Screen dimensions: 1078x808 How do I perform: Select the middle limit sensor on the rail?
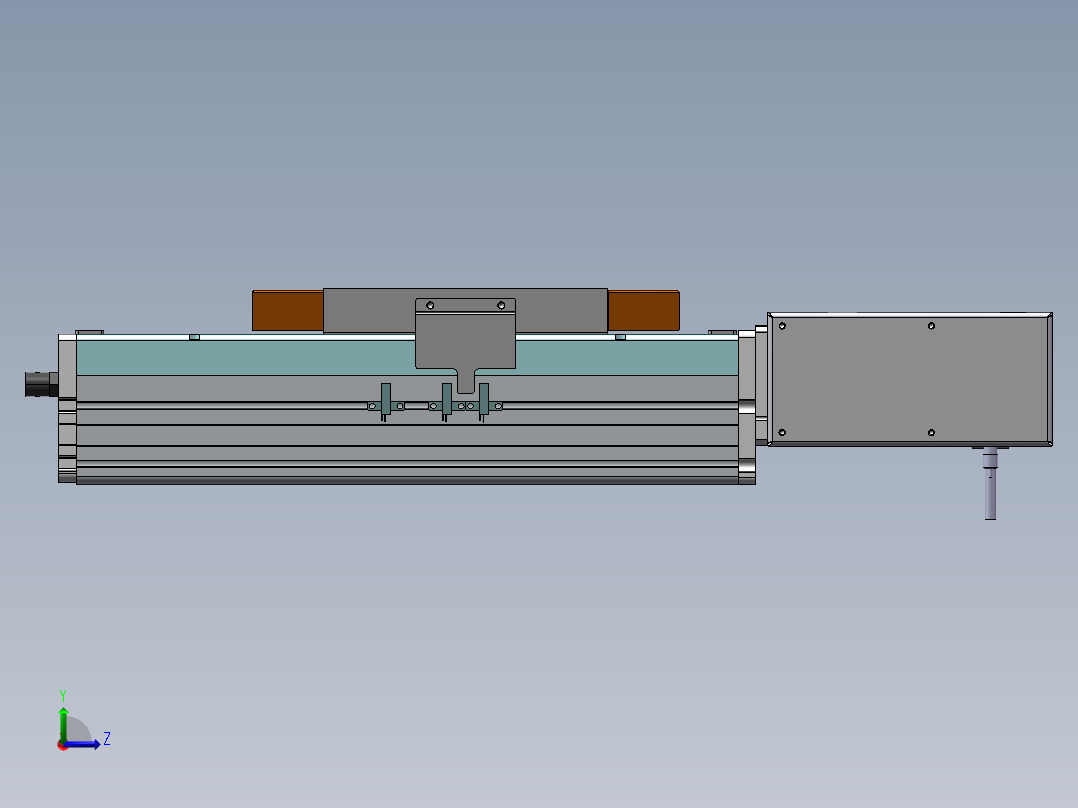point(447,402)
